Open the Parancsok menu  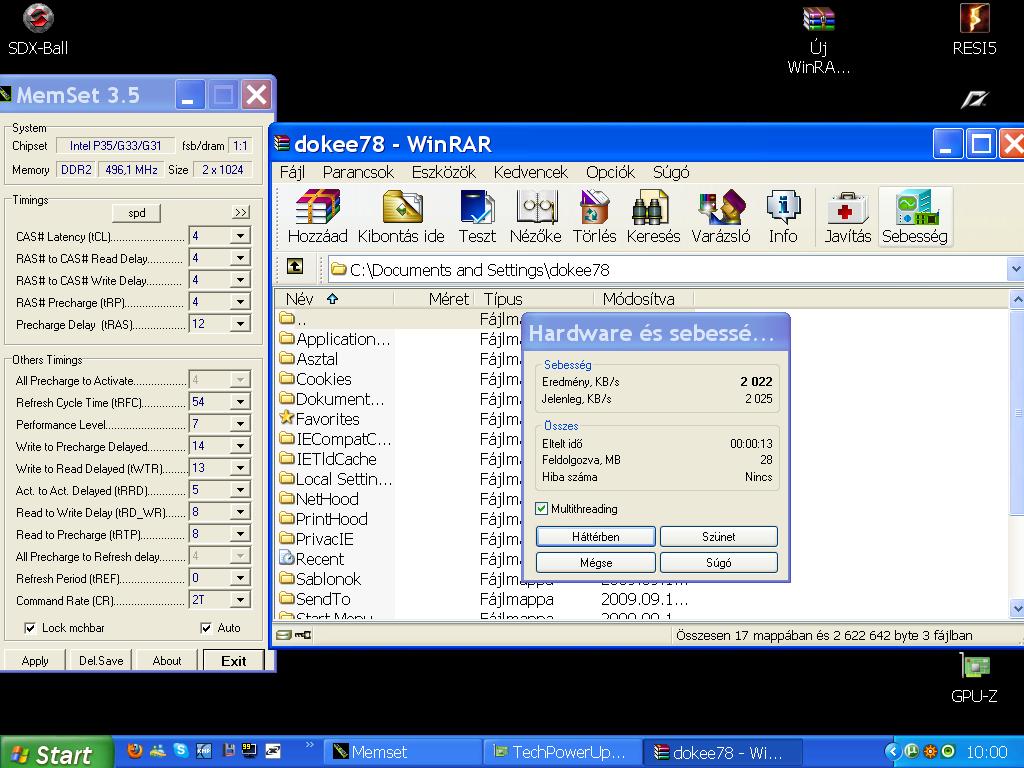coord(358,172)
